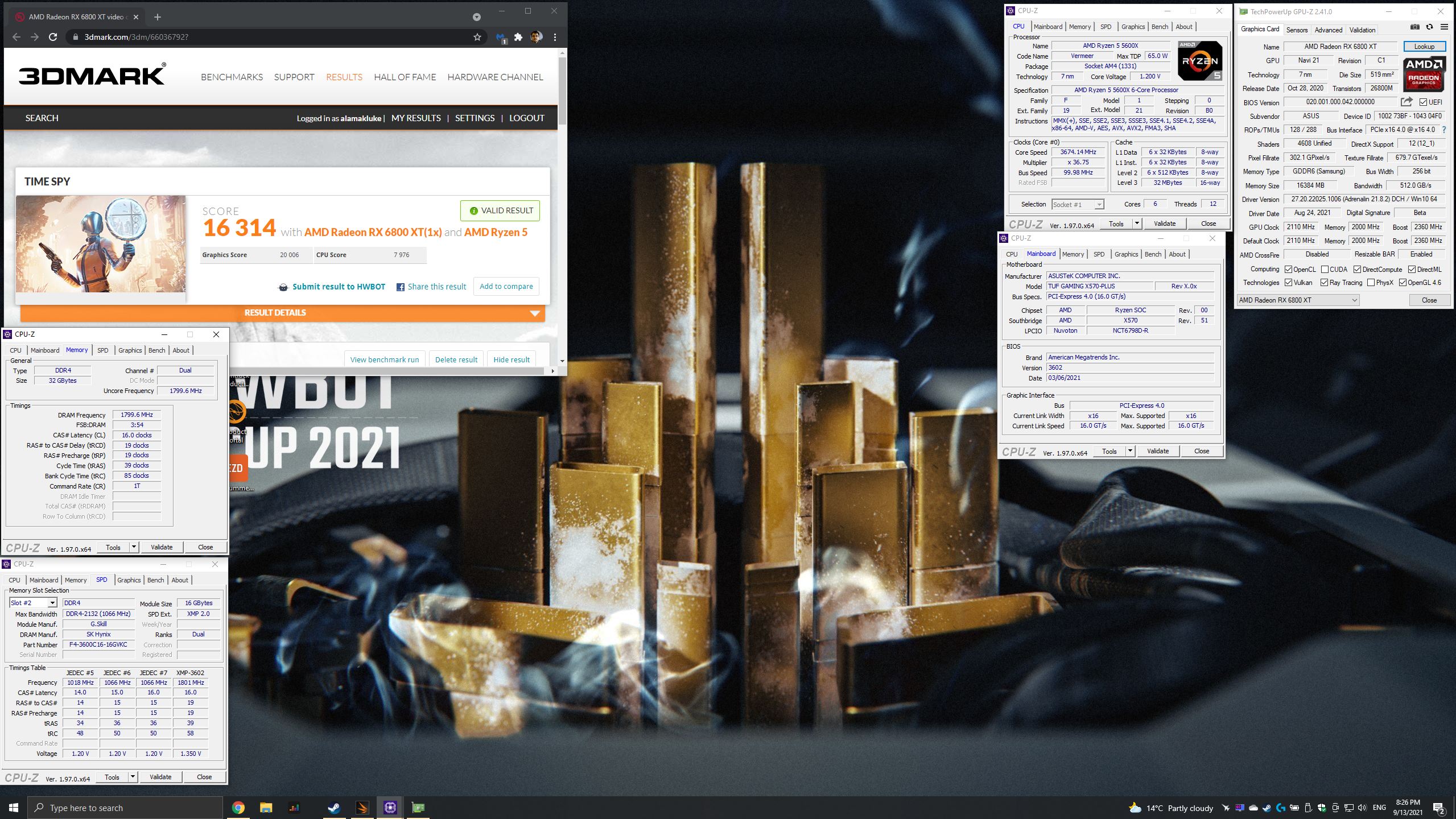This screenshot has height=819, width=1456.
Task: Toggle the Ray Tracing checkbox
Action: pos(1325,283)
